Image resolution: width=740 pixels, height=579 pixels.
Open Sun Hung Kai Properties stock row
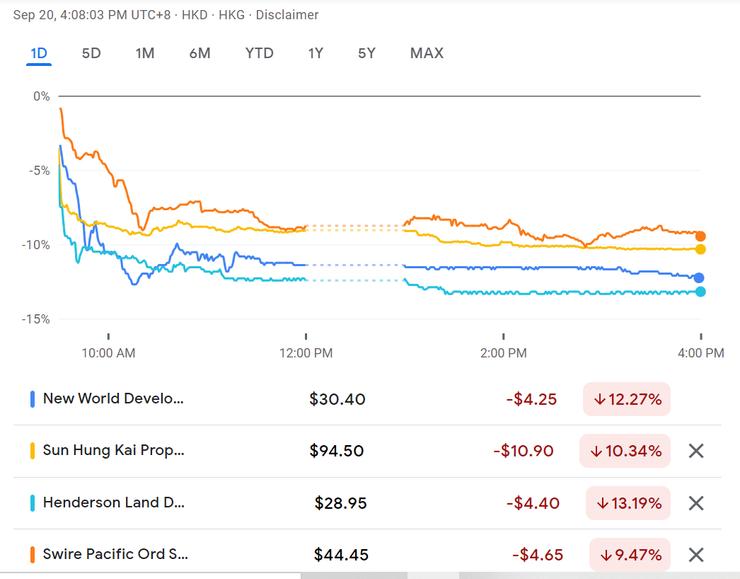pos(114,451)
